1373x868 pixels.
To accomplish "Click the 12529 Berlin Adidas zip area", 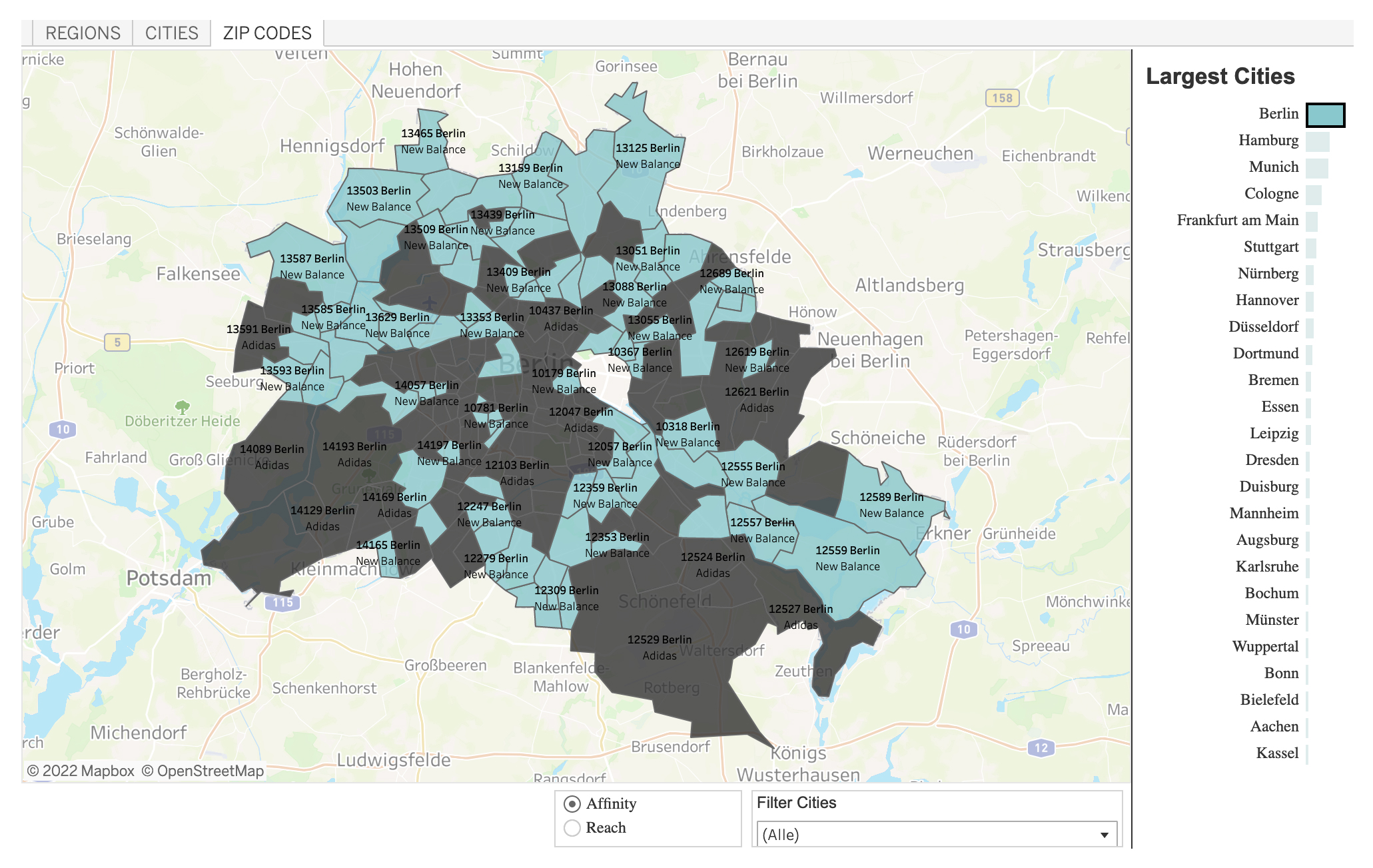I will pos(660,648).
